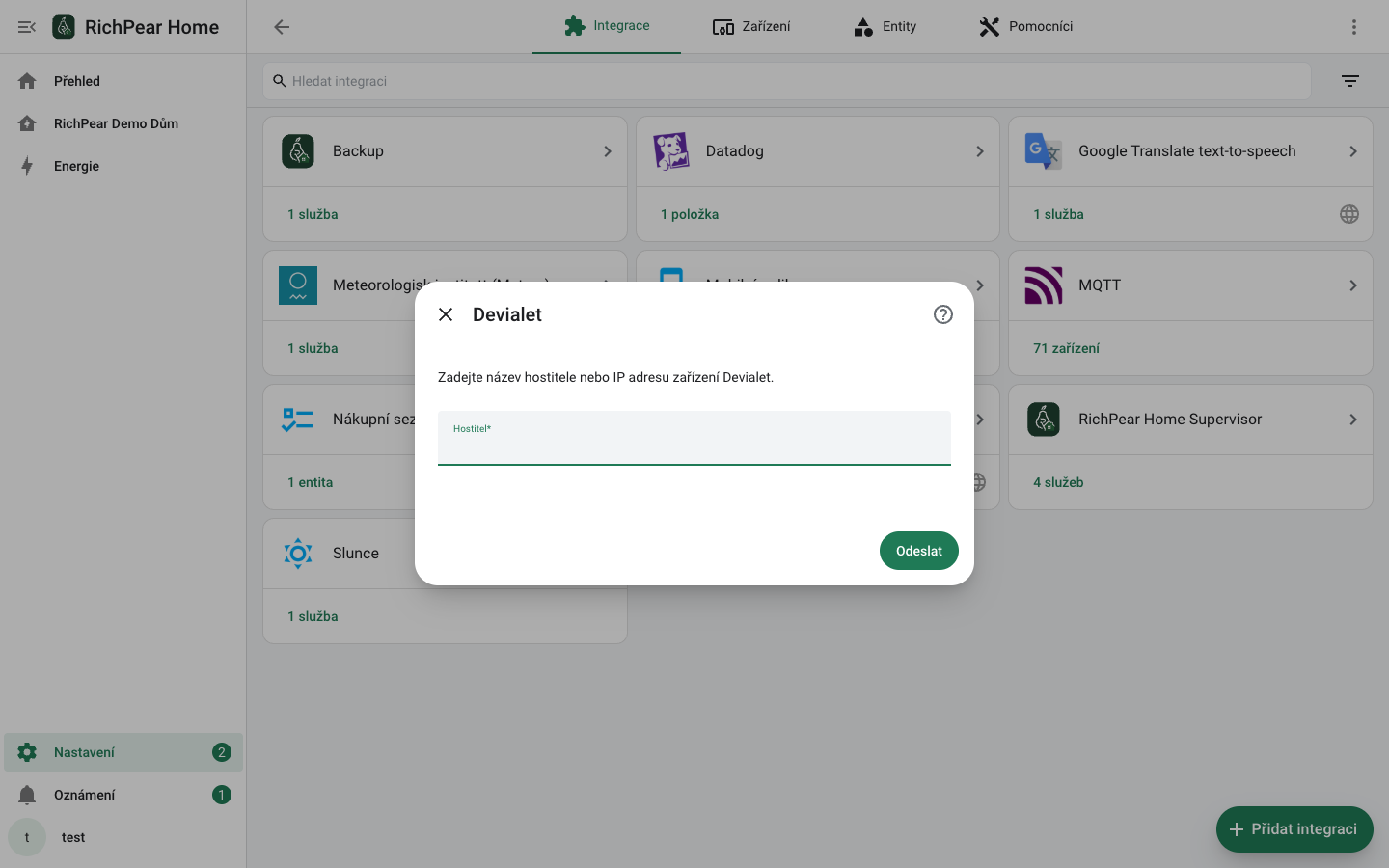The height and width of the screenshot is (868, 1389).
Task: Click the Nastavení badge showing 2
Action: click(222, 752)
